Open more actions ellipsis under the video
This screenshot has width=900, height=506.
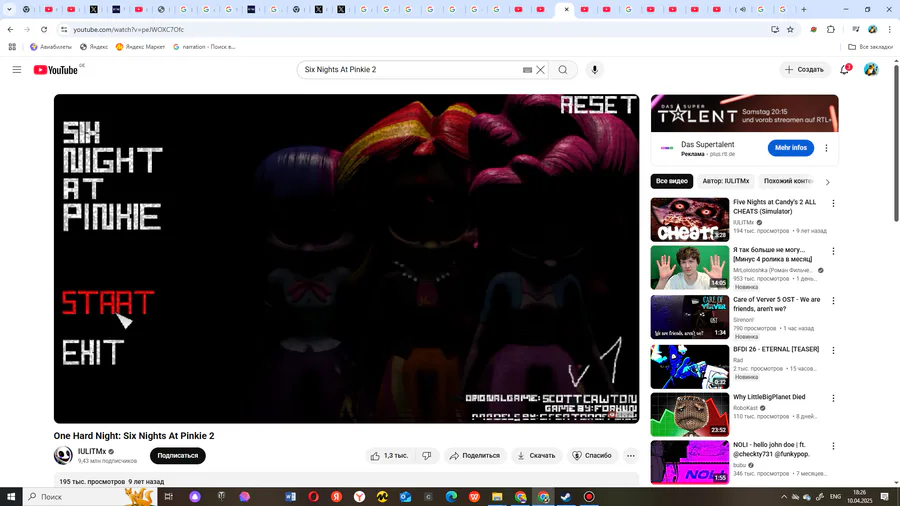point(631,456)
